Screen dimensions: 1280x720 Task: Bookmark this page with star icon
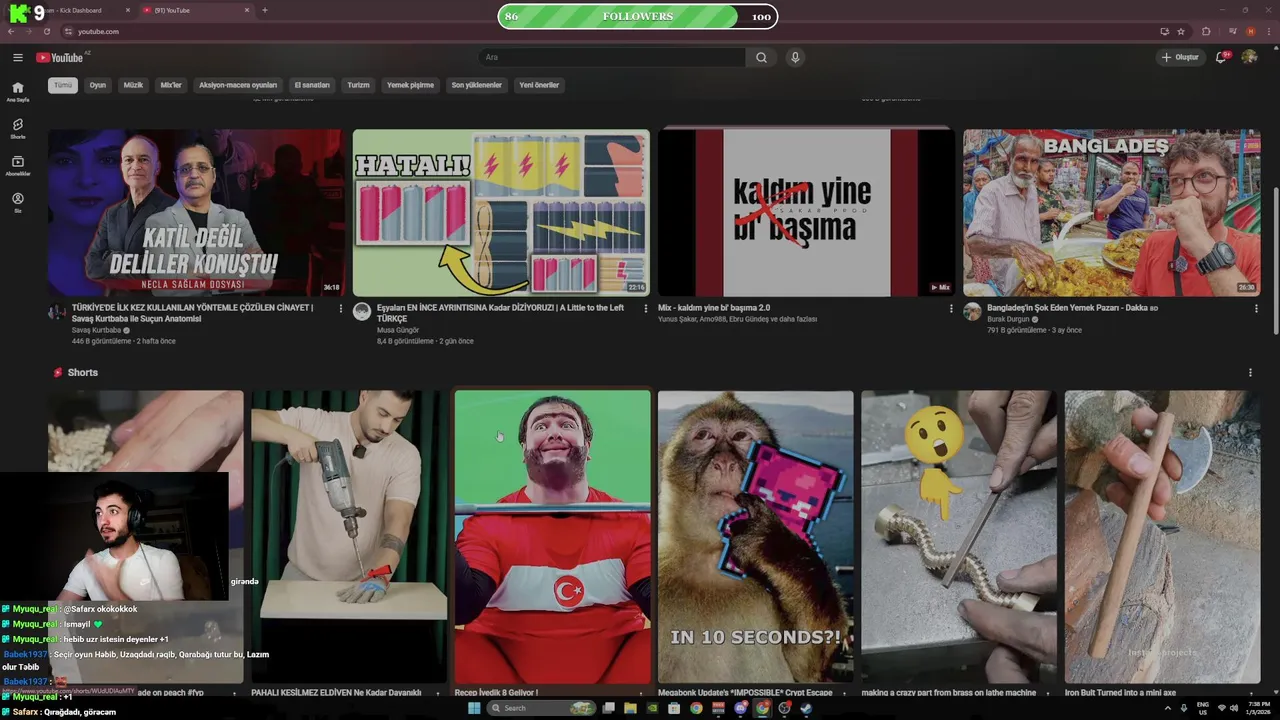(x=1181, y=31)
